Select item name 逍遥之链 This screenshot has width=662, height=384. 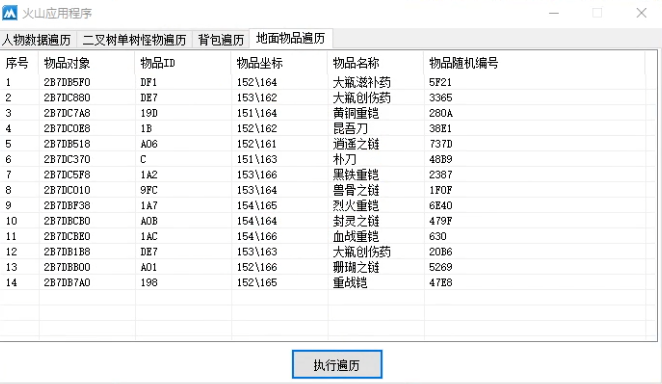tap(356, 144)
